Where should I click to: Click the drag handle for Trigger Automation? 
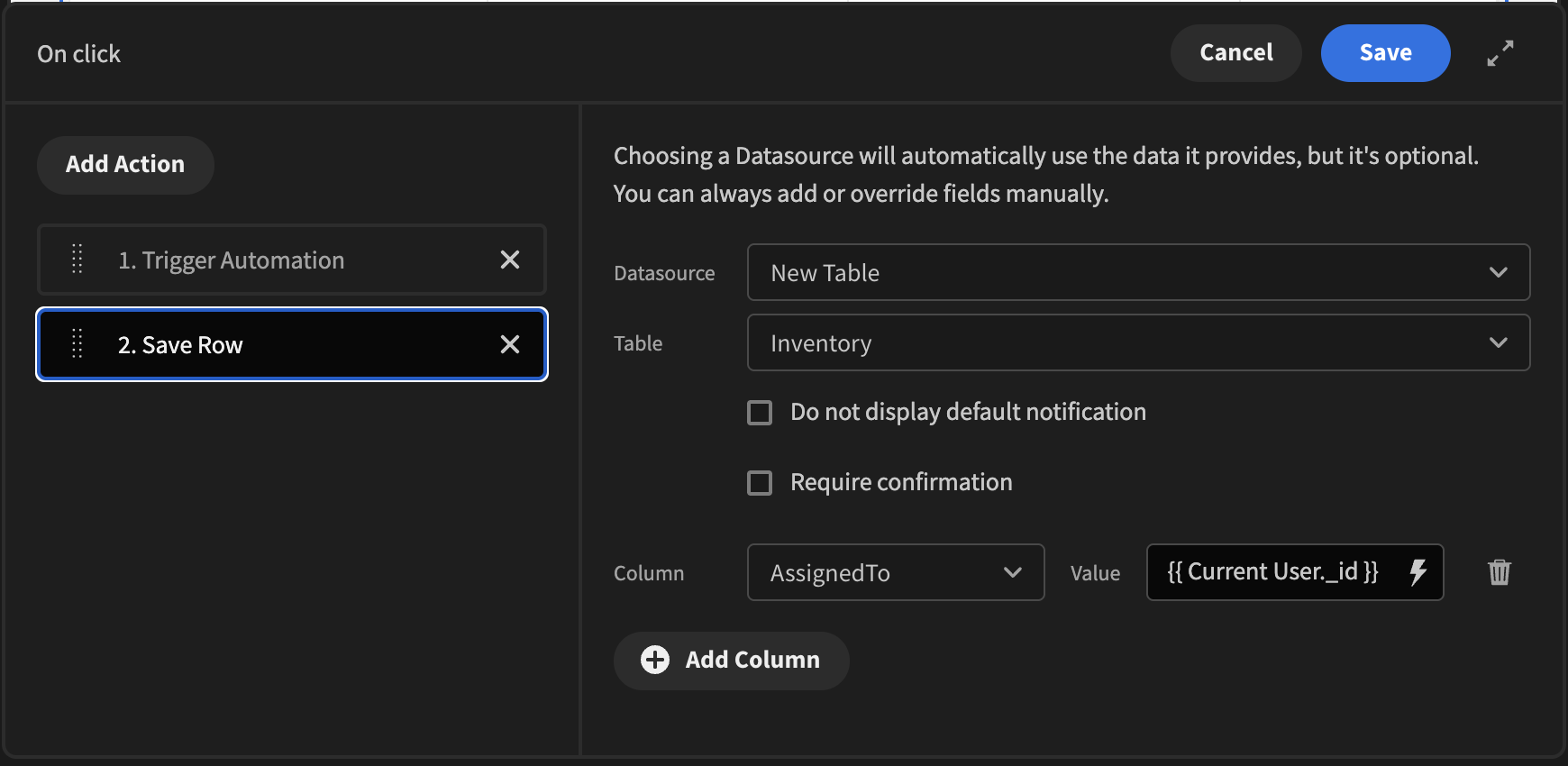(77, 260)
